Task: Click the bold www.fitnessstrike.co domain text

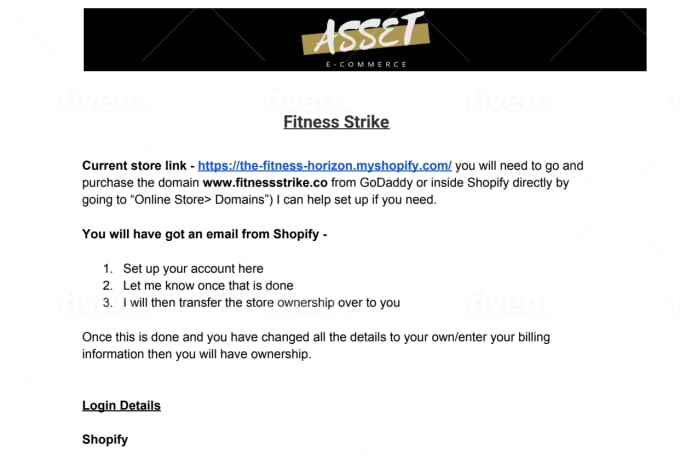Action: pos(265,183)
